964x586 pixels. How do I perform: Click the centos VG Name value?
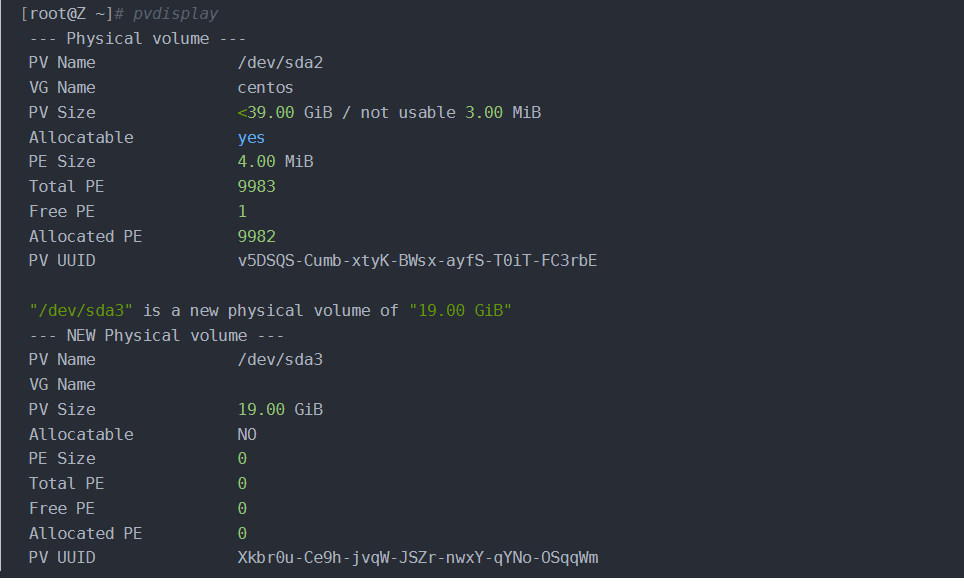tap(265, 88)
